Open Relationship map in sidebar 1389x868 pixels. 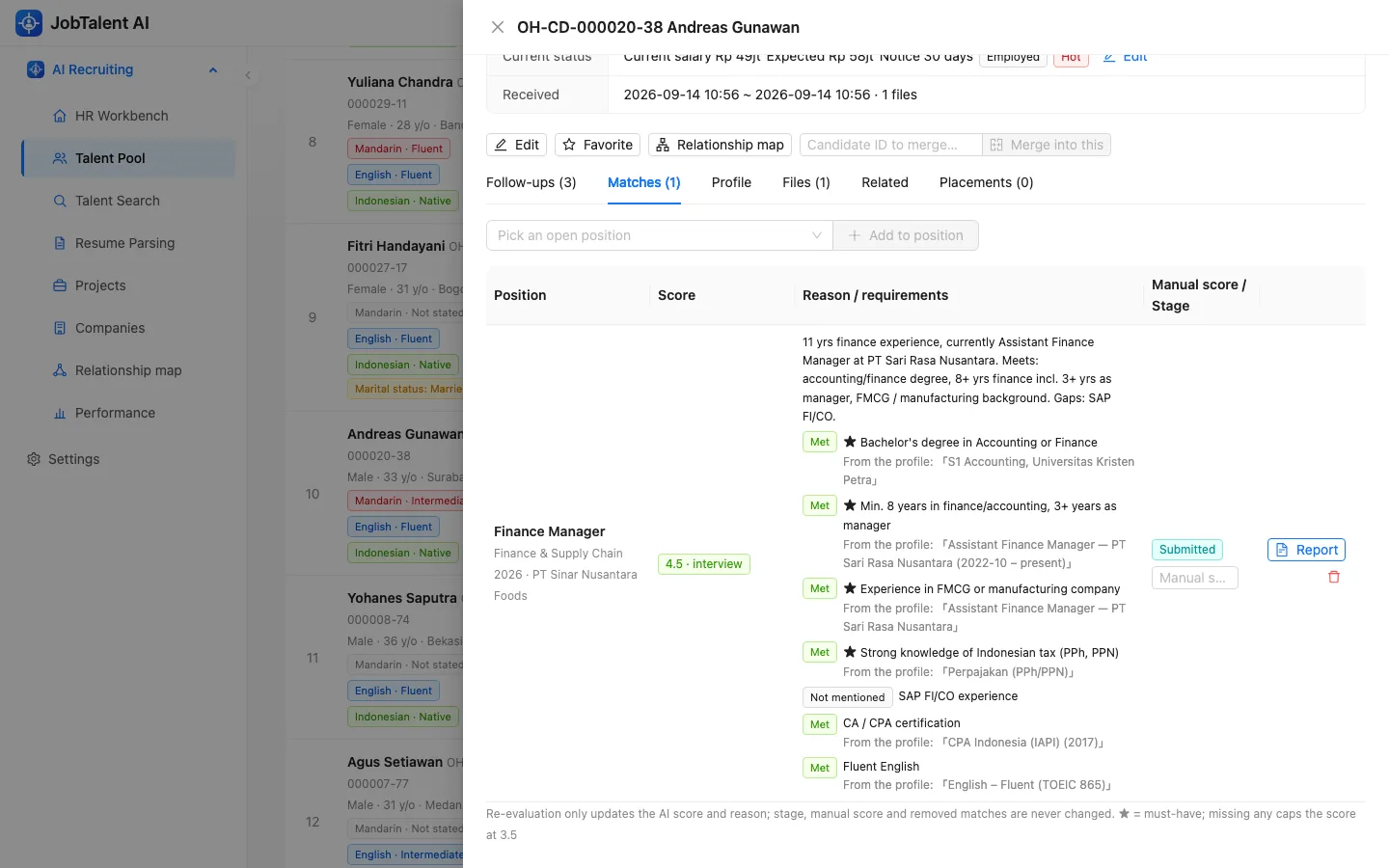click(128, 370)
